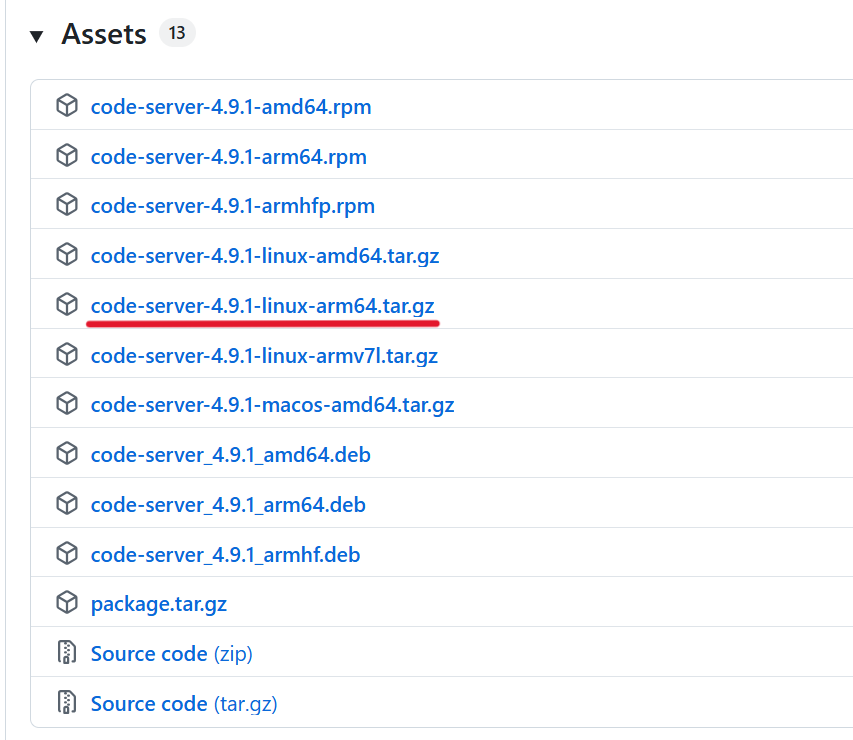Click package icon beside armhf.deb
The image size is (853, 740).
[x=67, y=554]
